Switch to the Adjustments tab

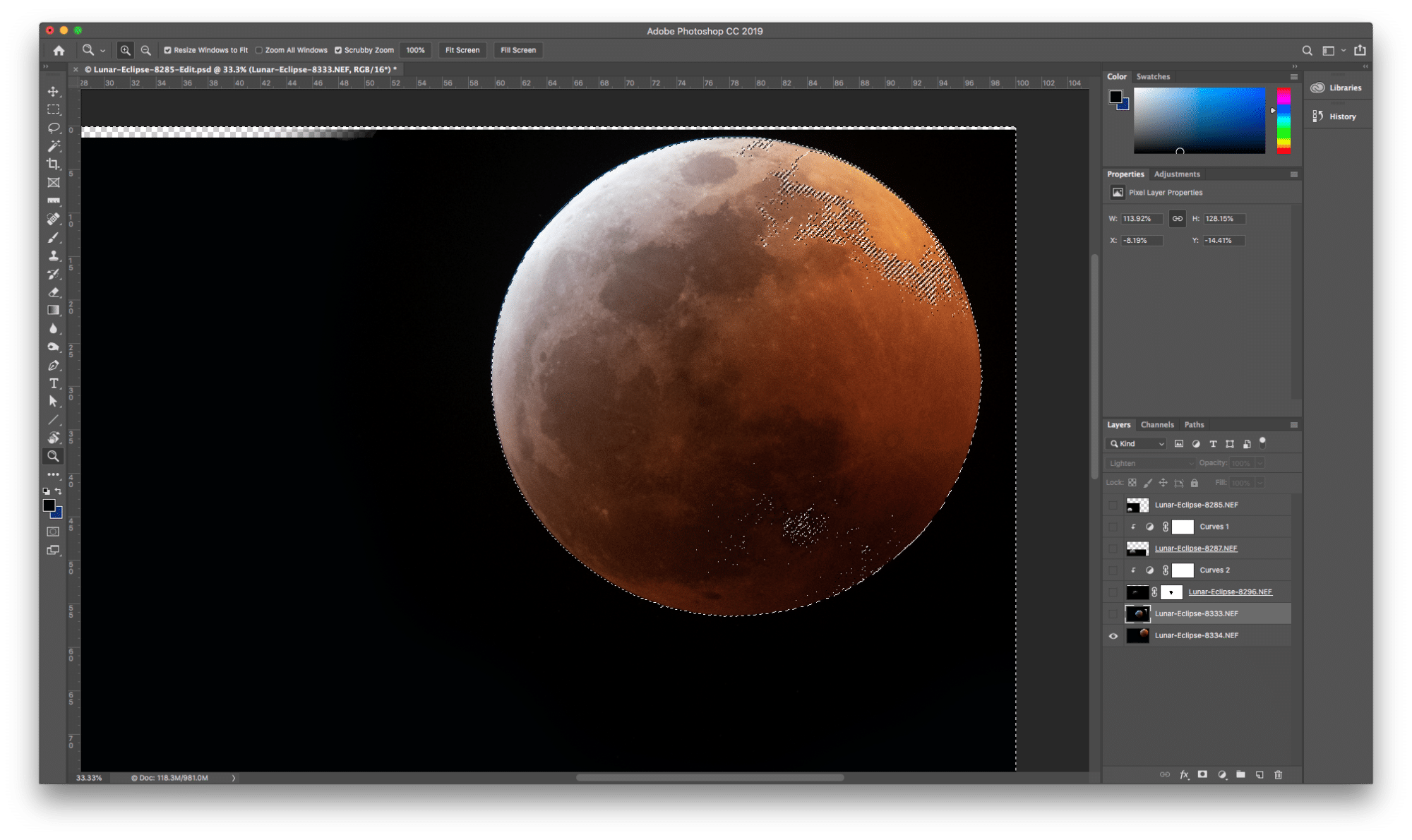click(x=1177, y=174)
